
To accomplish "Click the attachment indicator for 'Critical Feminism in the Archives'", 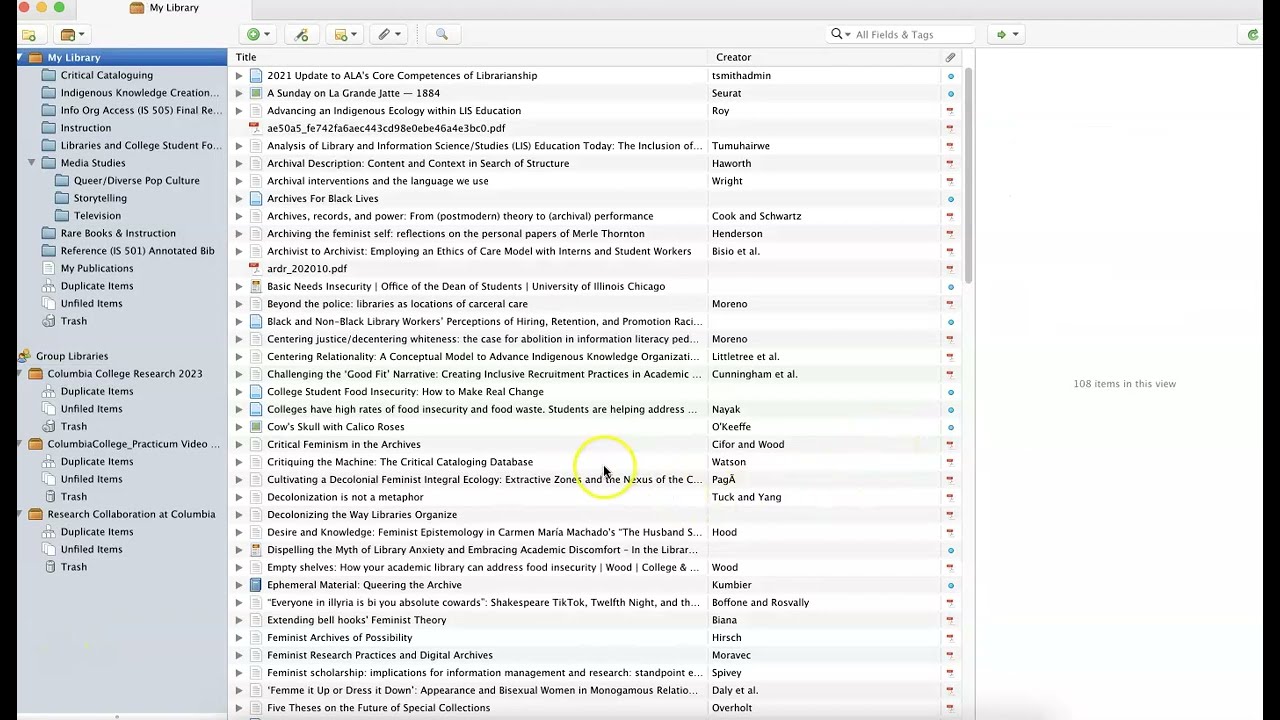I will click(x=950, y=445).
